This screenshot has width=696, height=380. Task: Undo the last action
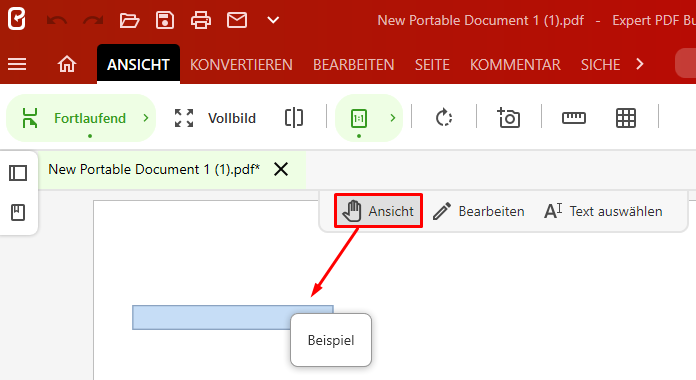57,20
